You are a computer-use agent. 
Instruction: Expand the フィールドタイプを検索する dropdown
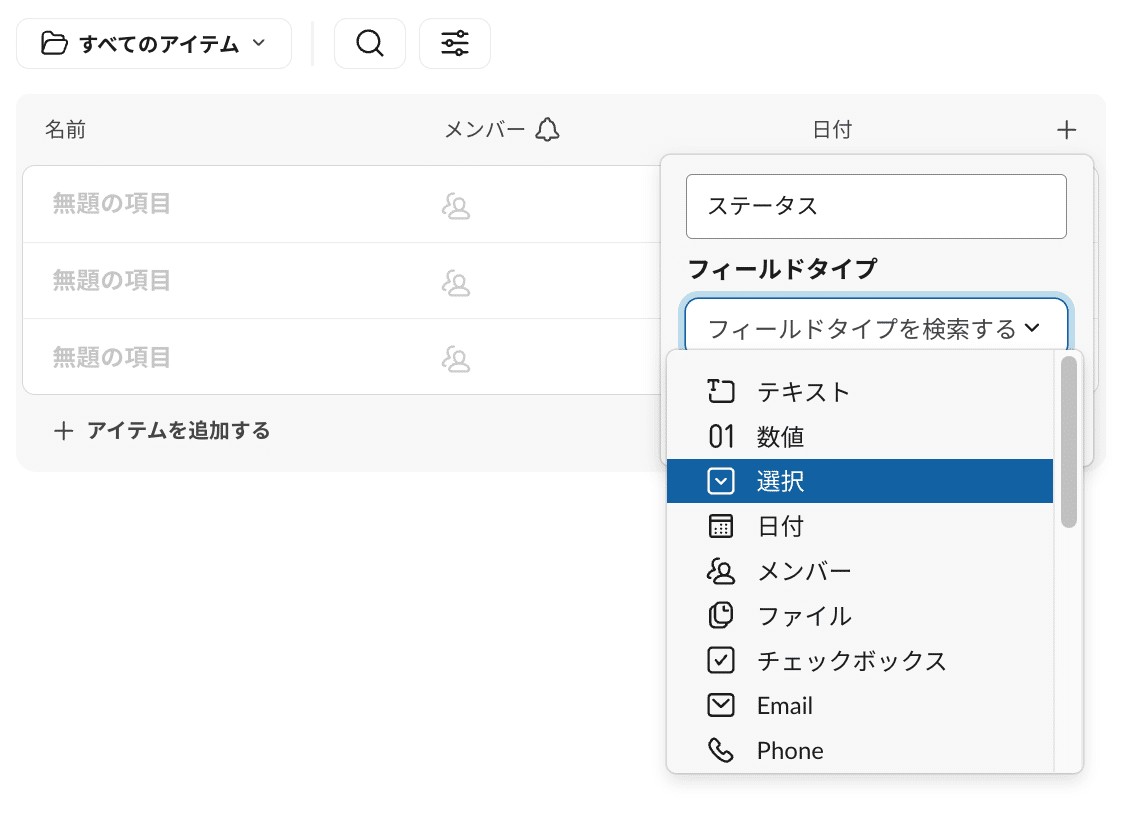click(876, 326)
